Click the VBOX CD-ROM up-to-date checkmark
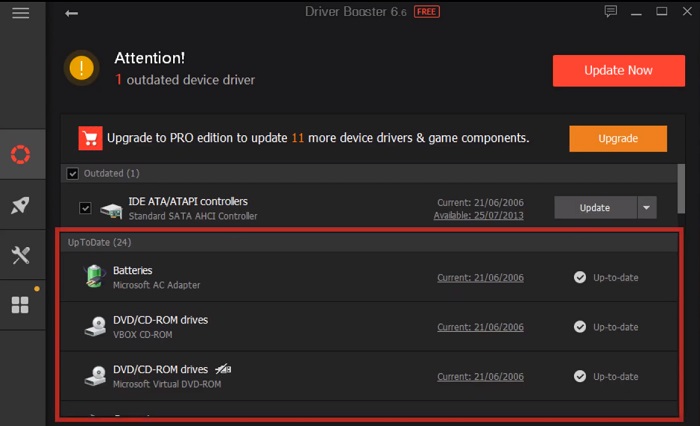This screenshot has width=700, height=426. click(580, 327)
